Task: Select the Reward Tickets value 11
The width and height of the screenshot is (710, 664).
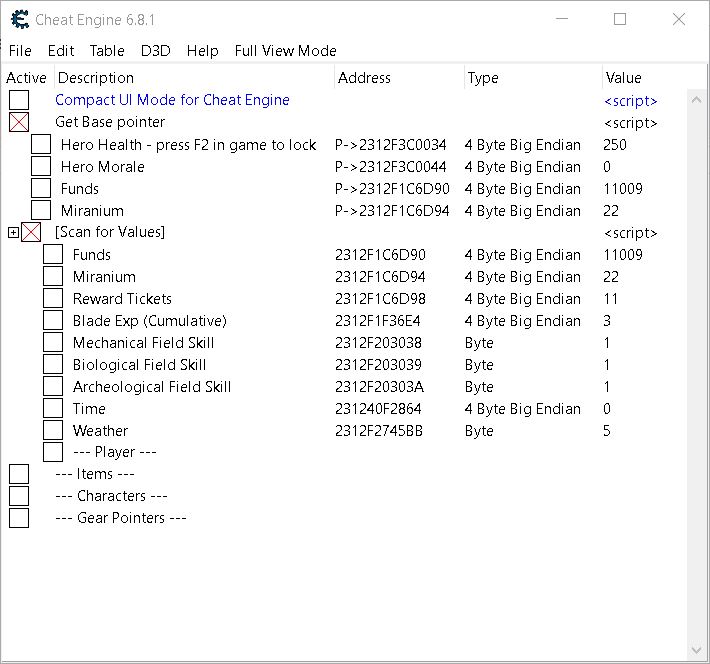Action: [x=610, y=299]
